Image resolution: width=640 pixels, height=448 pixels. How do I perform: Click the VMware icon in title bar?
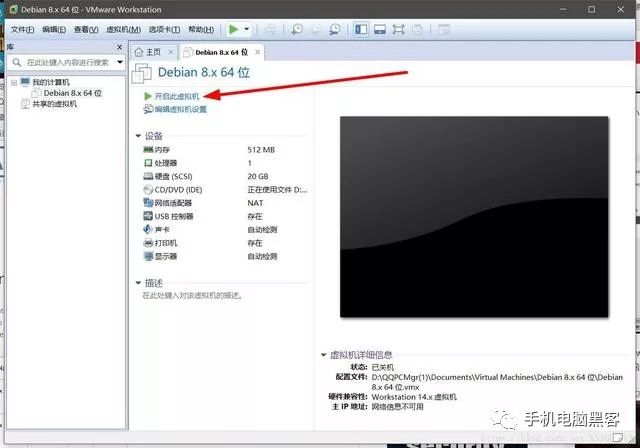pos(13,9)
